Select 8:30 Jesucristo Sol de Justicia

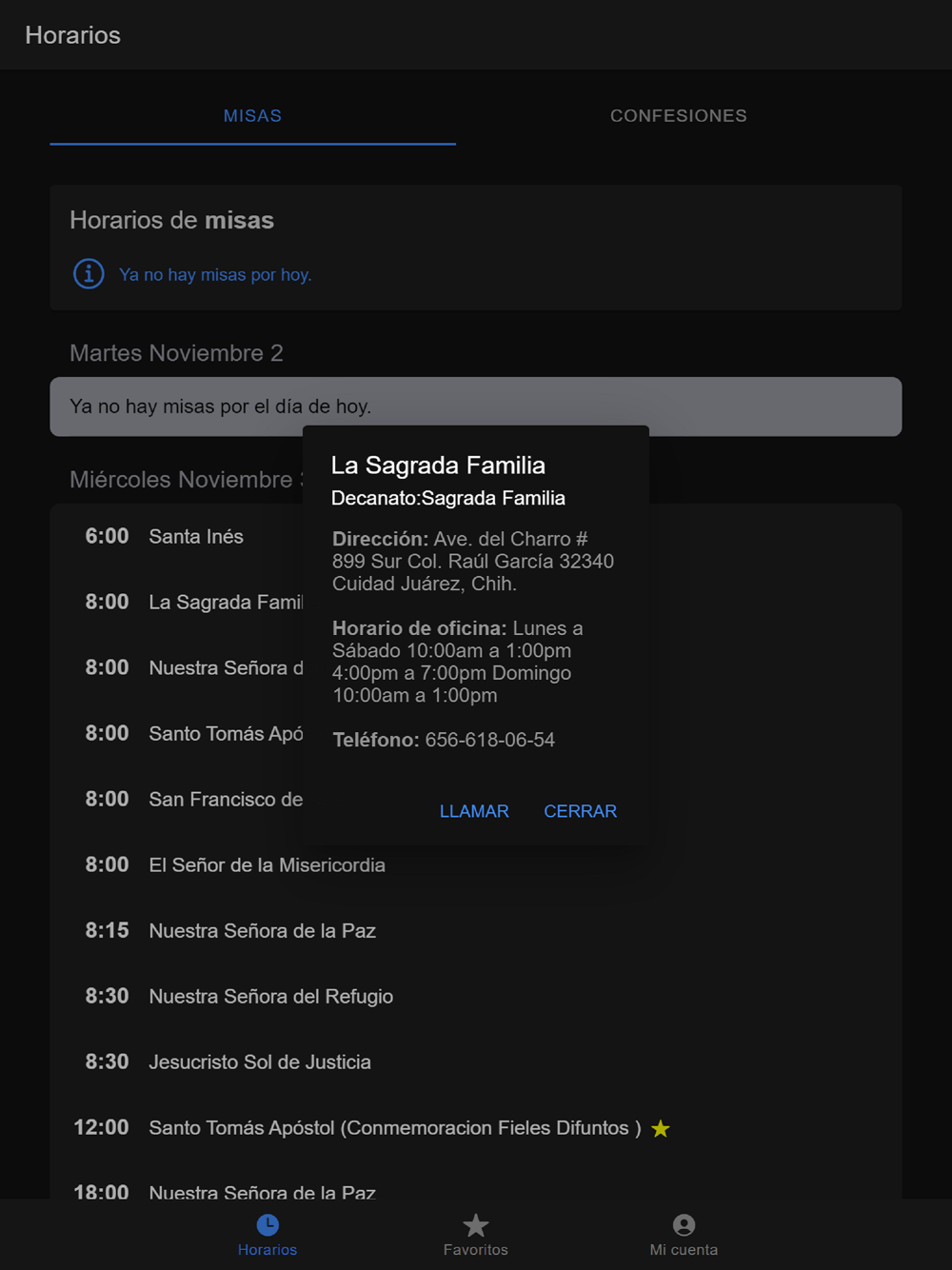tap(476, 1062)
